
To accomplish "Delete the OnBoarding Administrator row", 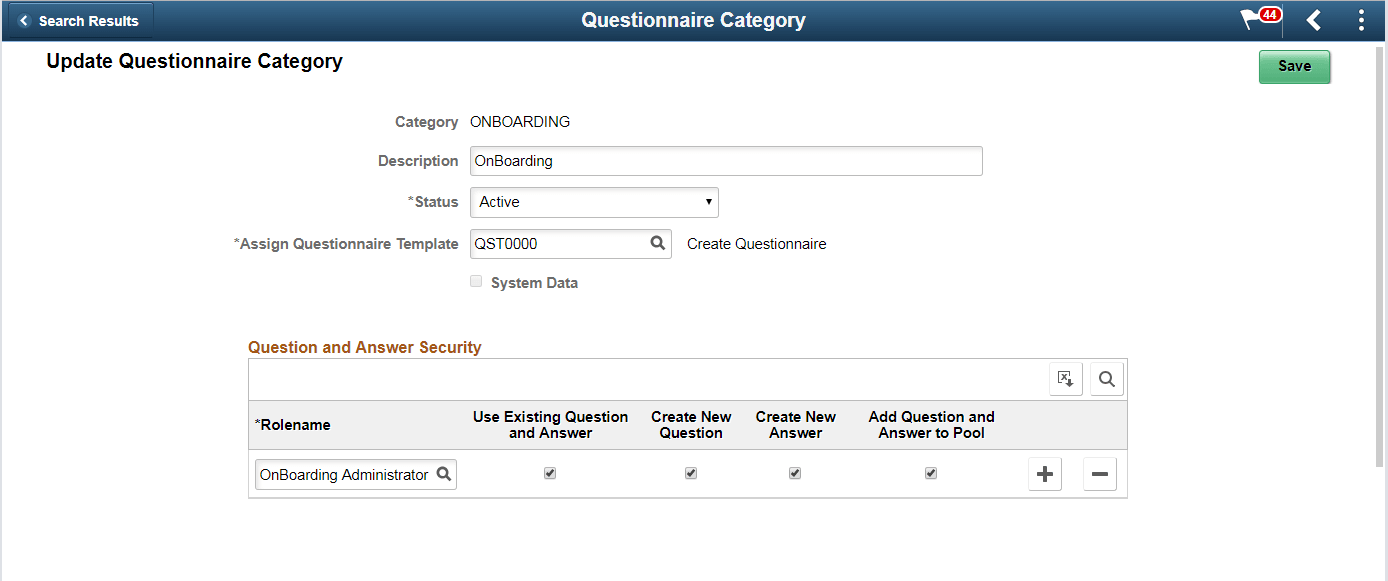I will tap(1099, 473).
